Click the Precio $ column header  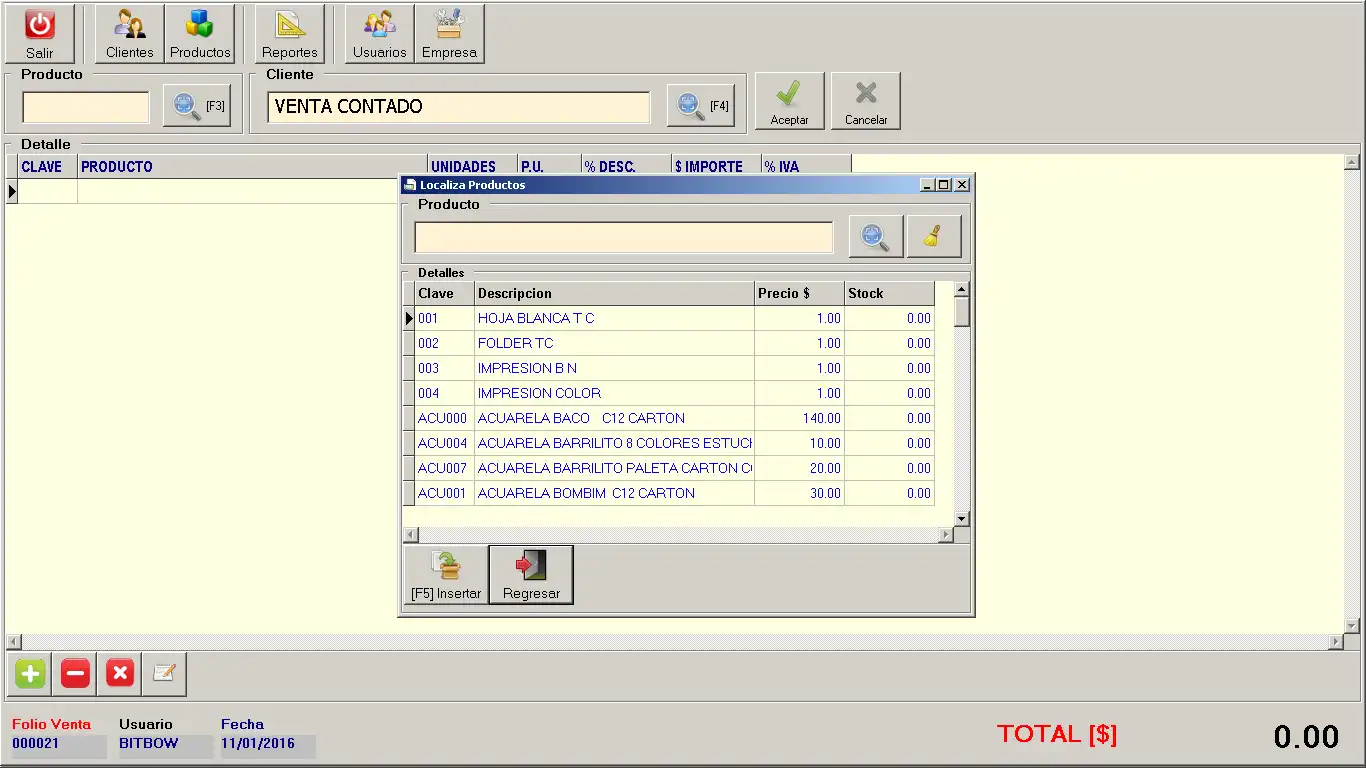[799, 293]
